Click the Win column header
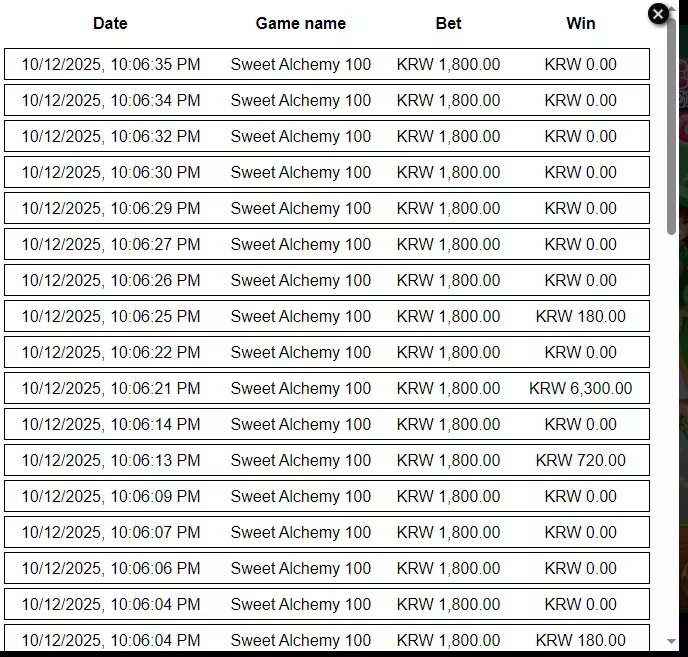Screen dimensions: 688x657 coord(580,23)
